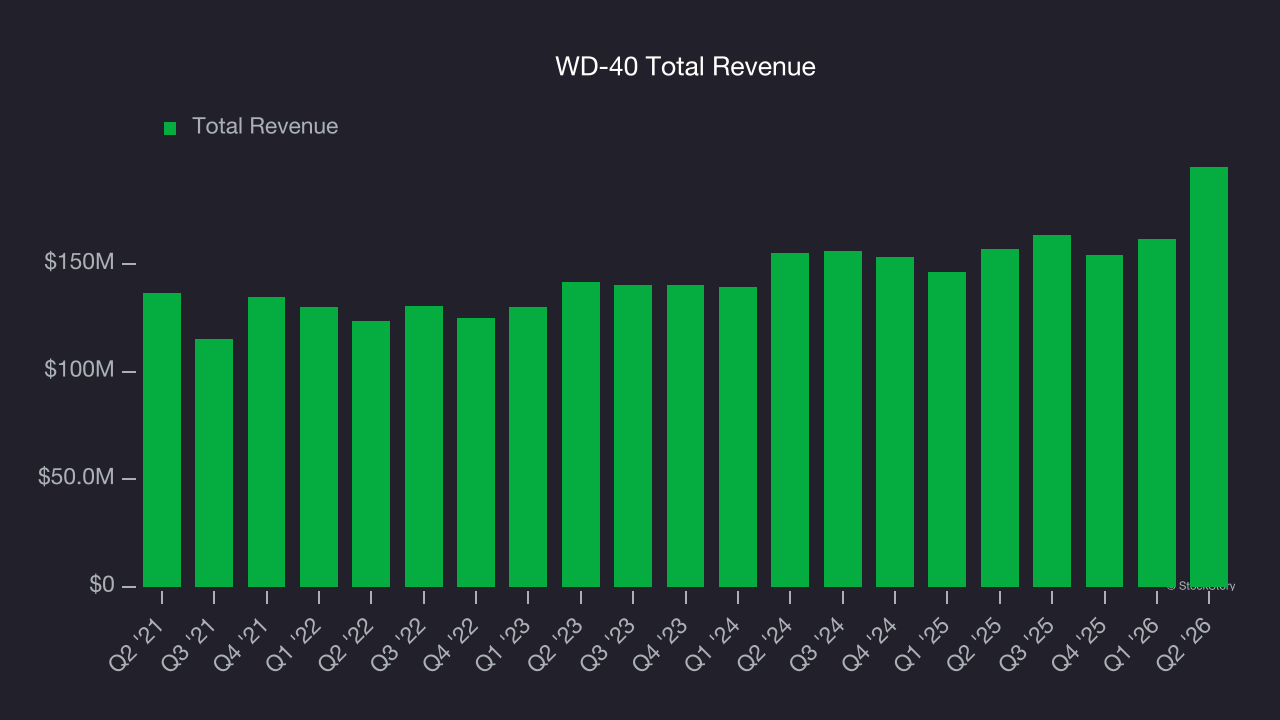The height and width of the screenshot is (720, 1280).
Task: Click the green Total Revenue legend swatch
Action: [170, 128]
